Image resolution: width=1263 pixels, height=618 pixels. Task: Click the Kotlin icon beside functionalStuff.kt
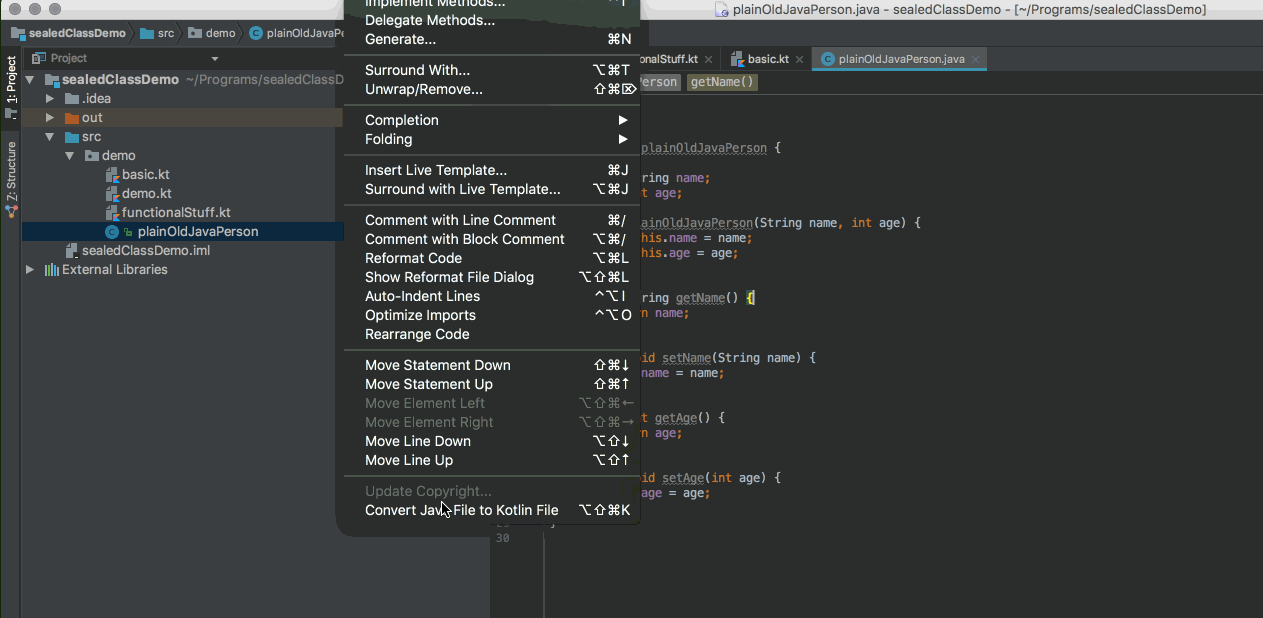tap(112, 212)
